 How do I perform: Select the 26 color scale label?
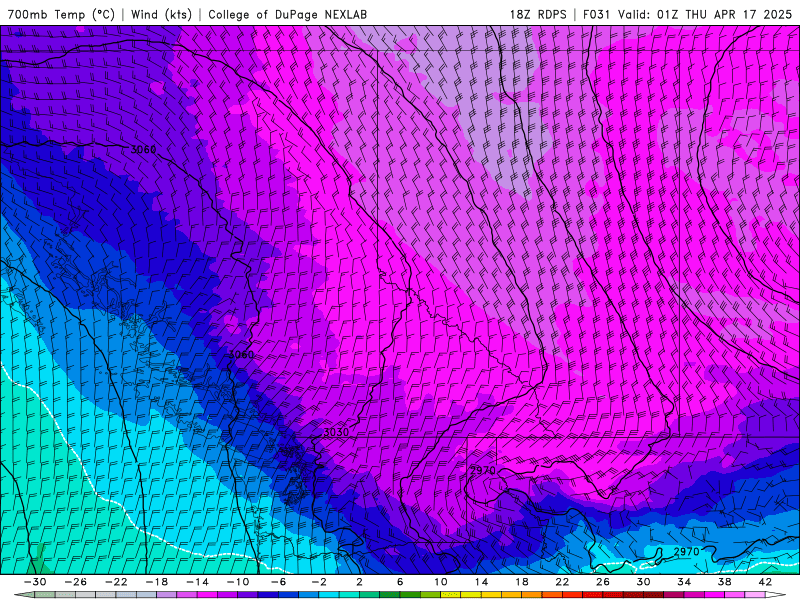603,582
